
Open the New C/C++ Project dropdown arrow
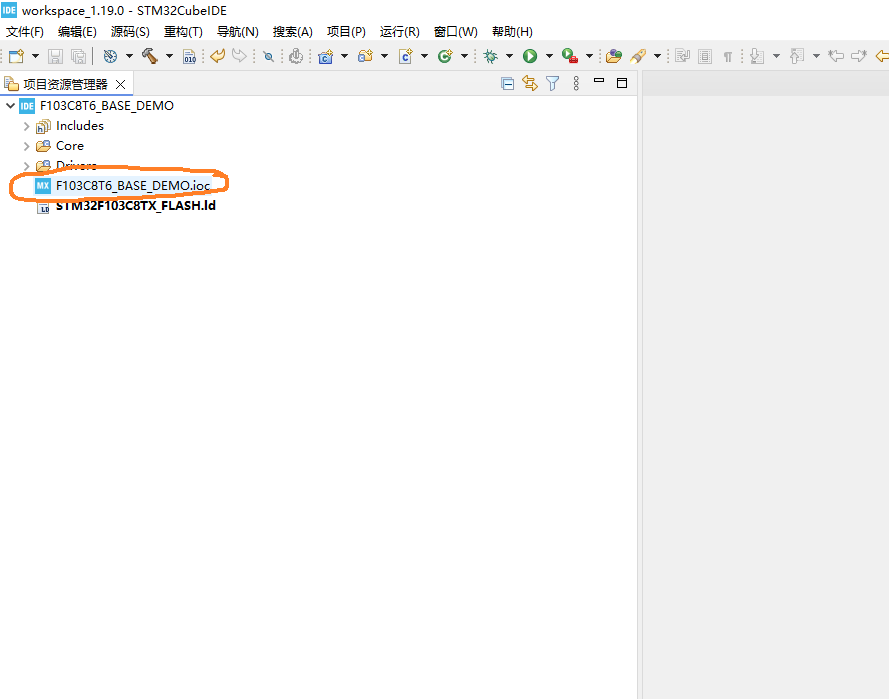point(344,56)
